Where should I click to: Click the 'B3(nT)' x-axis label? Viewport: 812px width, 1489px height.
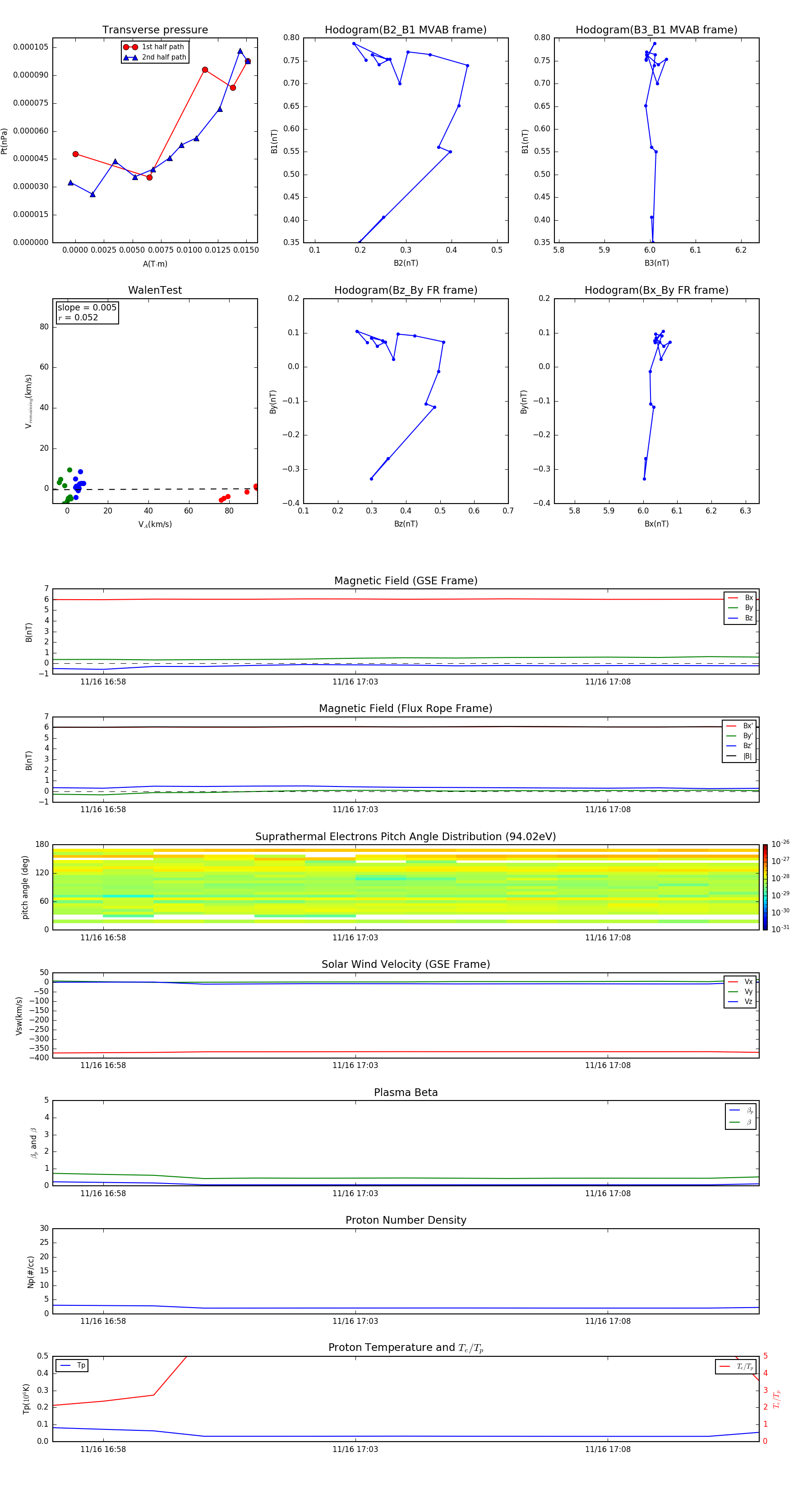tap(656, 263)
